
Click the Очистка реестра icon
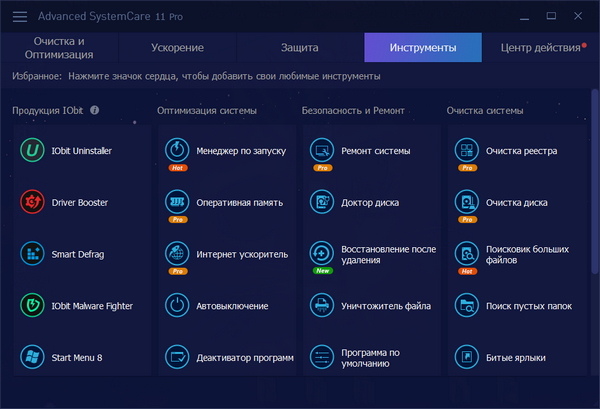pos(466,150)
